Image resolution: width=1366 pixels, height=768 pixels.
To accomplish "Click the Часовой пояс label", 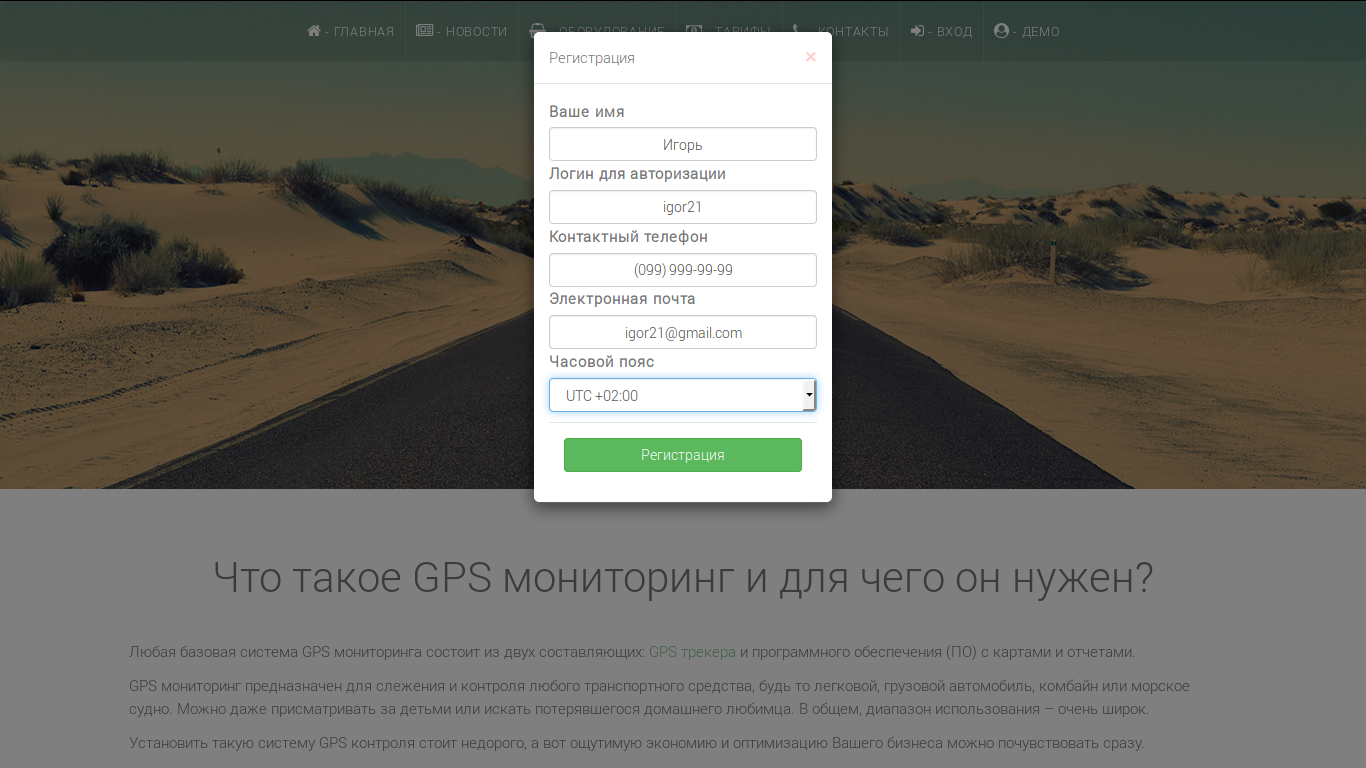I will point(601,362).
